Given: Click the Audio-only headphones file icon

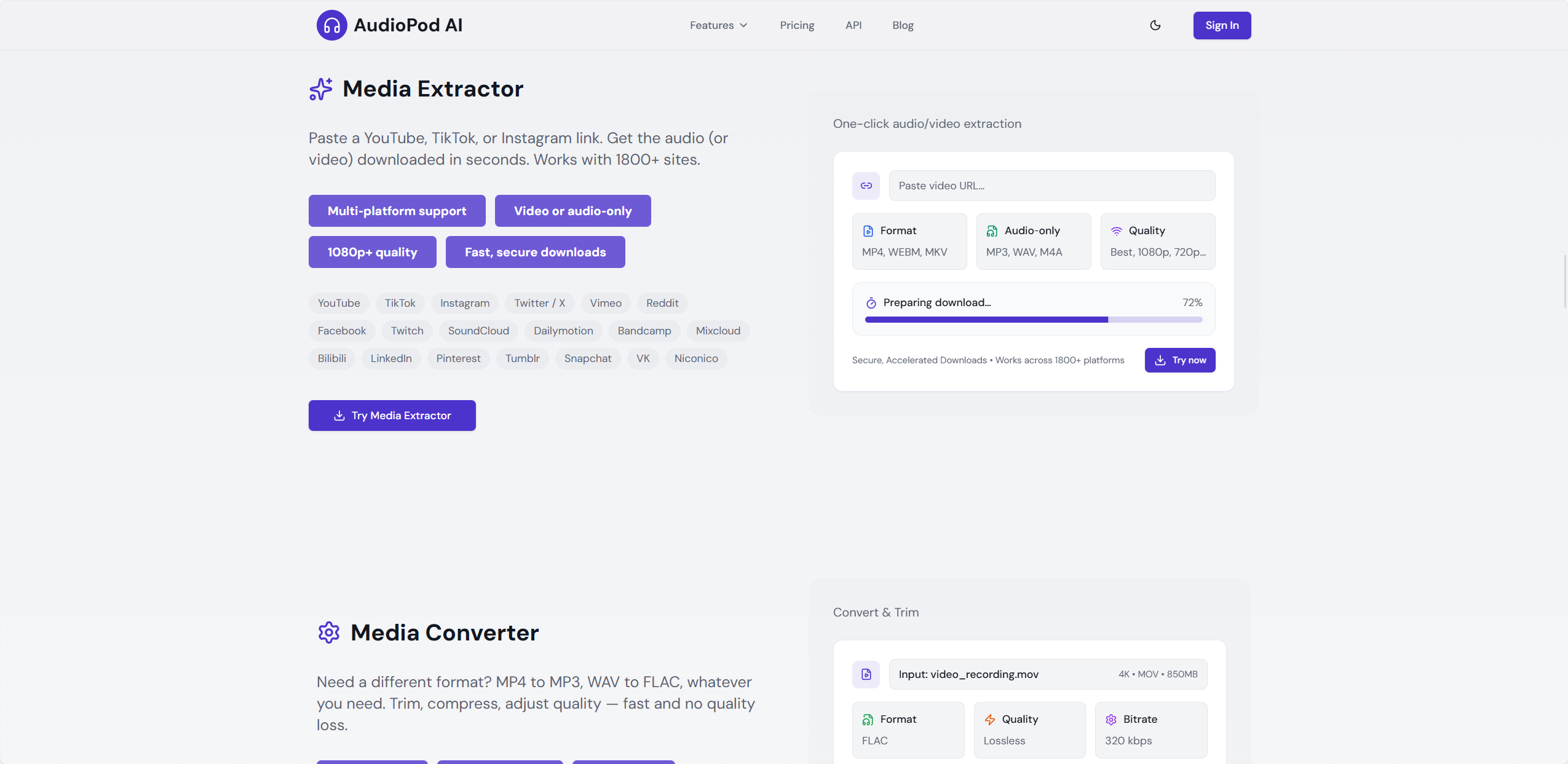Looking at the screenshot, I should [x=992, y=231].
